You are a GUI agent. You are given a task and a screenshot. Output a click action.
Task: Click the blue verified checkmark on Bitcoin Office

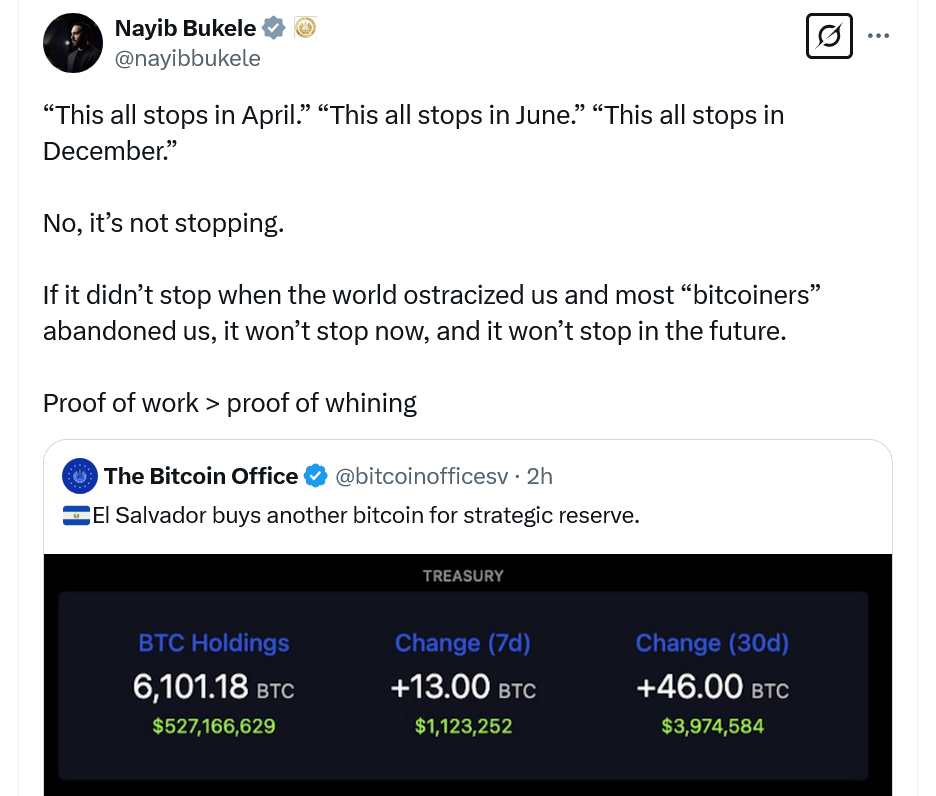point(315,476)
